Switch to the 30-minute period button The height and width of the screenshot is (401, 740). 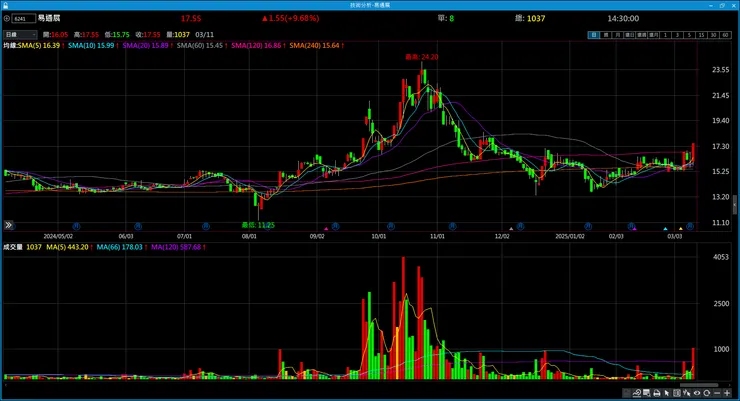point(713,35)
